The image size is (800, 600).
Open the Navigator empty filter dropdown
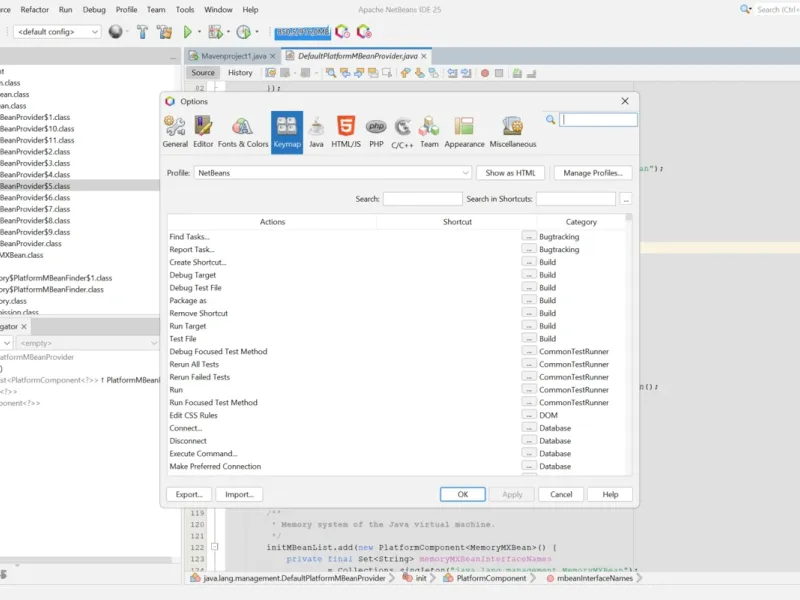(88, 343)
